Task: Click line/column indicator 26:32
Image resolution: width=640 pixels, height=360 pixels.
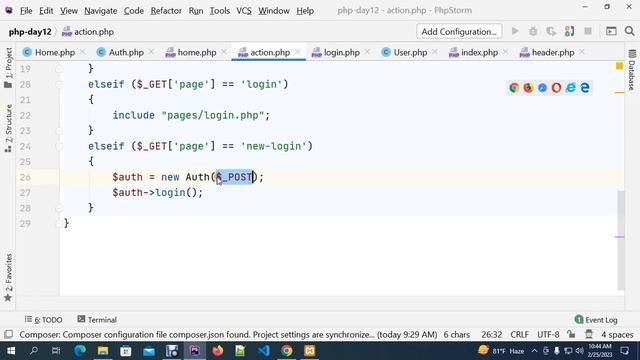Action: tap(491, 334)
